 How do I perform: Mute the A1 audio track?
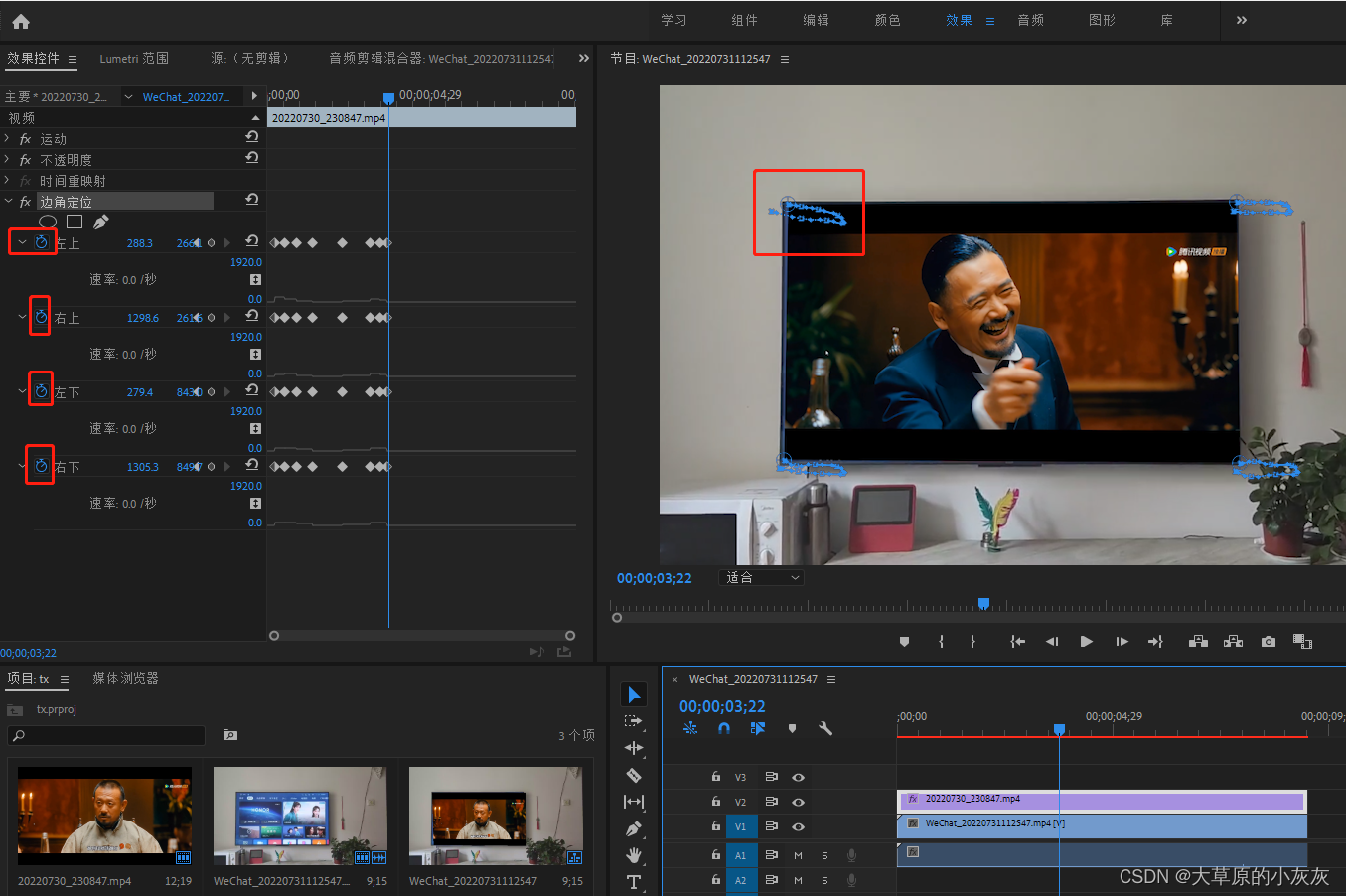tap(798, 854)
